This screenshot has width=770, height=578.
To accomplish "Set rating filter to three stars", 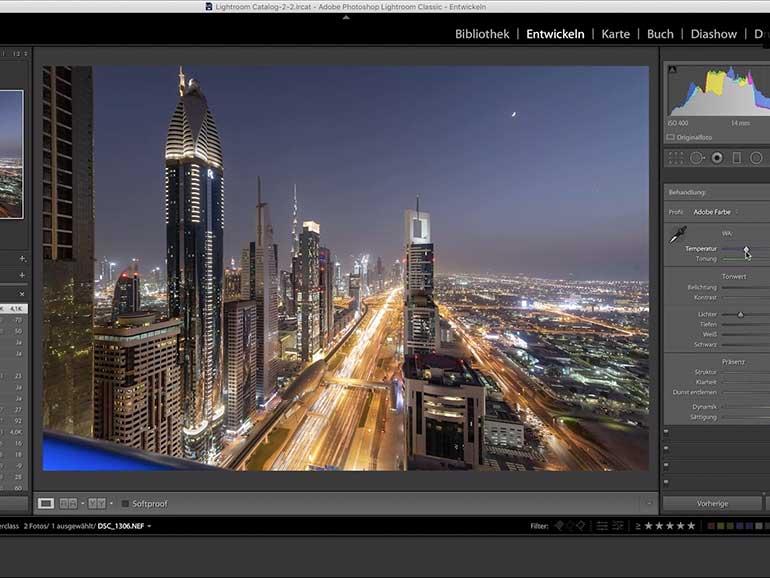I will click(x=670, y=526).
